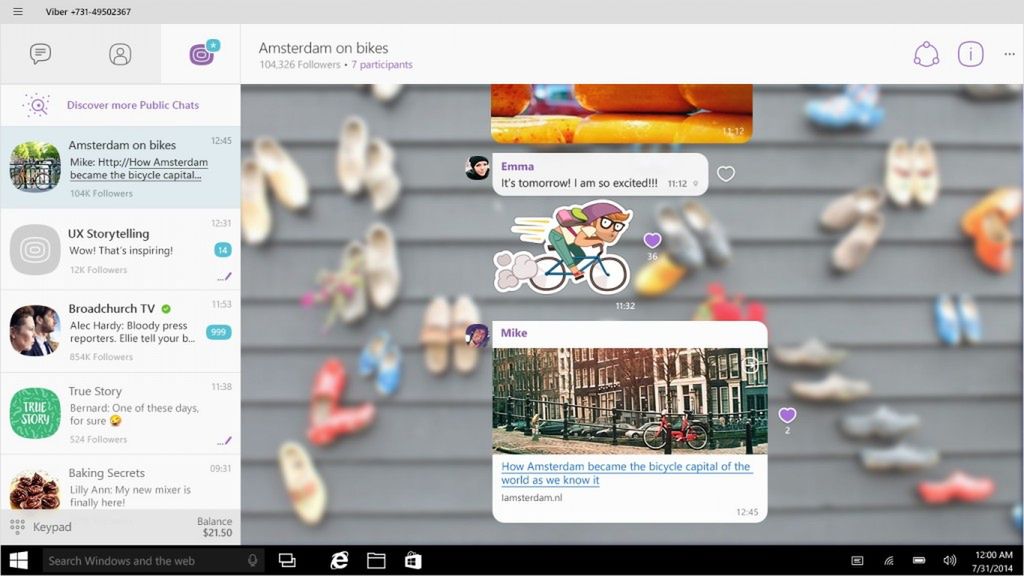Select the UX Storytelling public chat
1024x576 pixels.
coord(120,249)
